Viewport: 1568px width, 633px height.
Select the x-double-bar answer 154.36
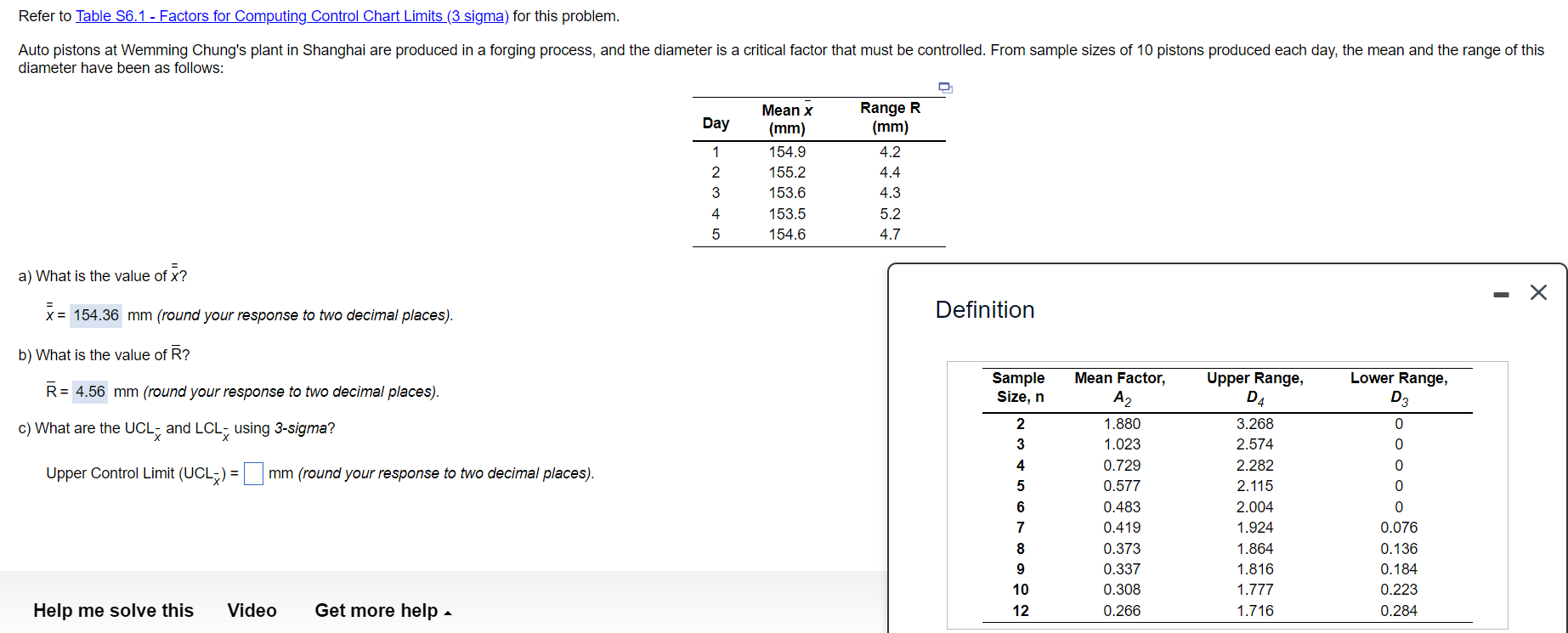pyautogui.click(x=96, y=315)
